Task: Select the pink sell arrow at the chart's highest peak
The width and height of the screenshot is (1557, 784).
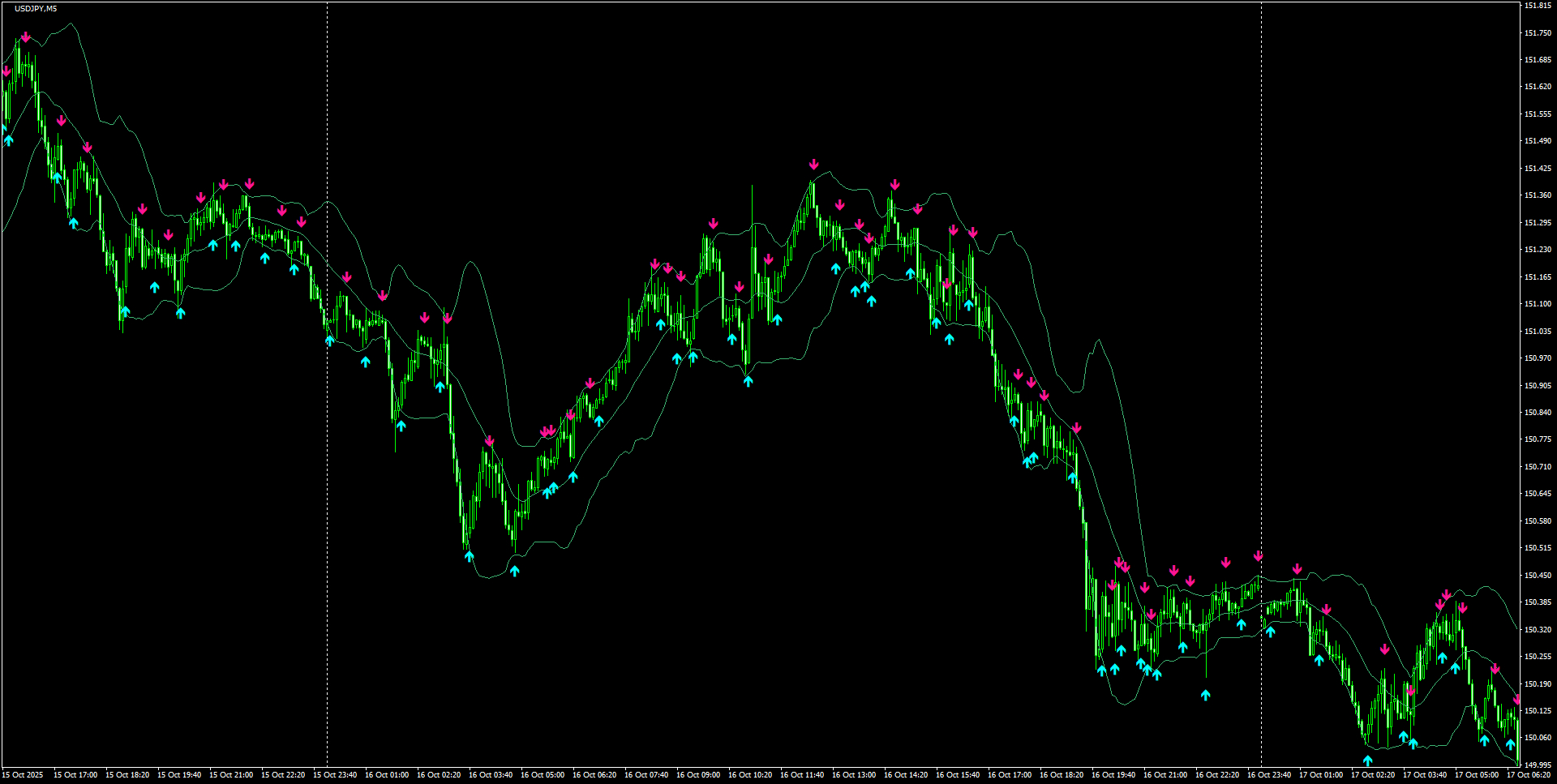Action: [x=27, y=36]
